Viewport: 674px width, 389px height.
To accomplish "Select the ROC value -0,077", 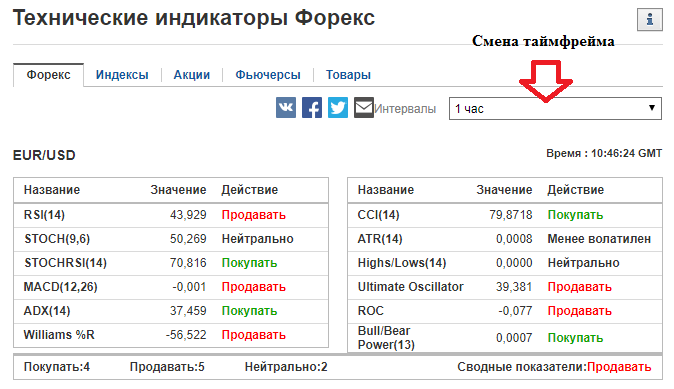I will 515,311.
